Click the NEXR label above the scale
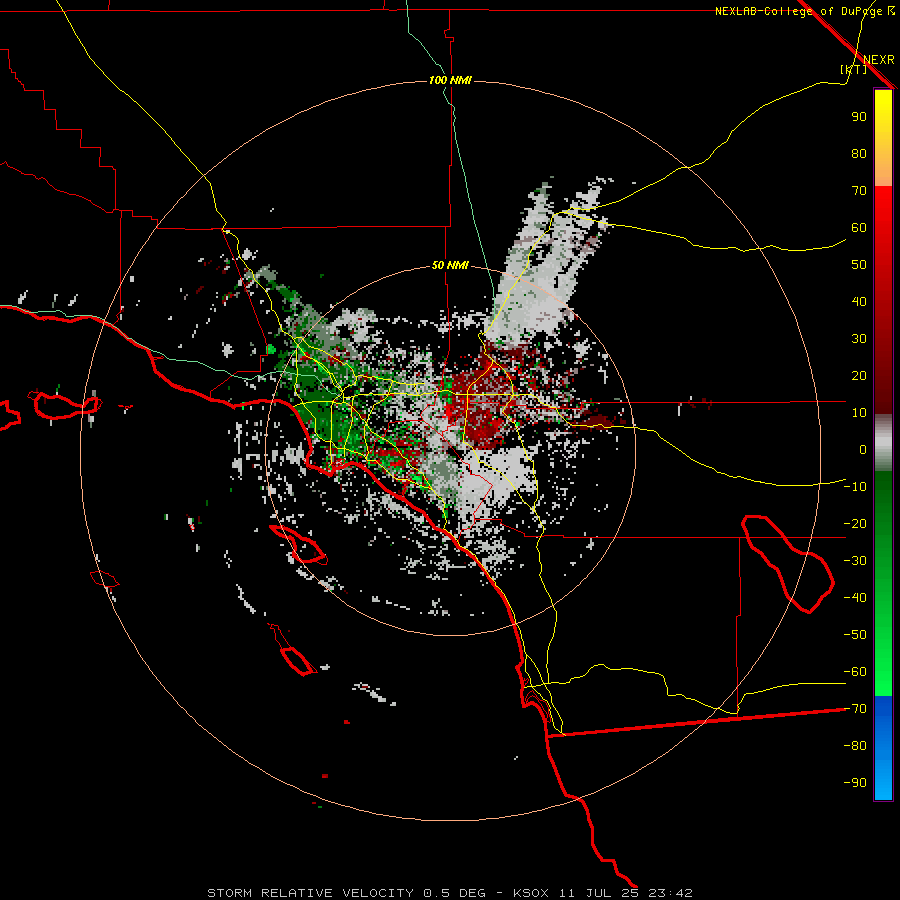The width and height of the screenshot is (900, 900). click(x=878, y=59)
